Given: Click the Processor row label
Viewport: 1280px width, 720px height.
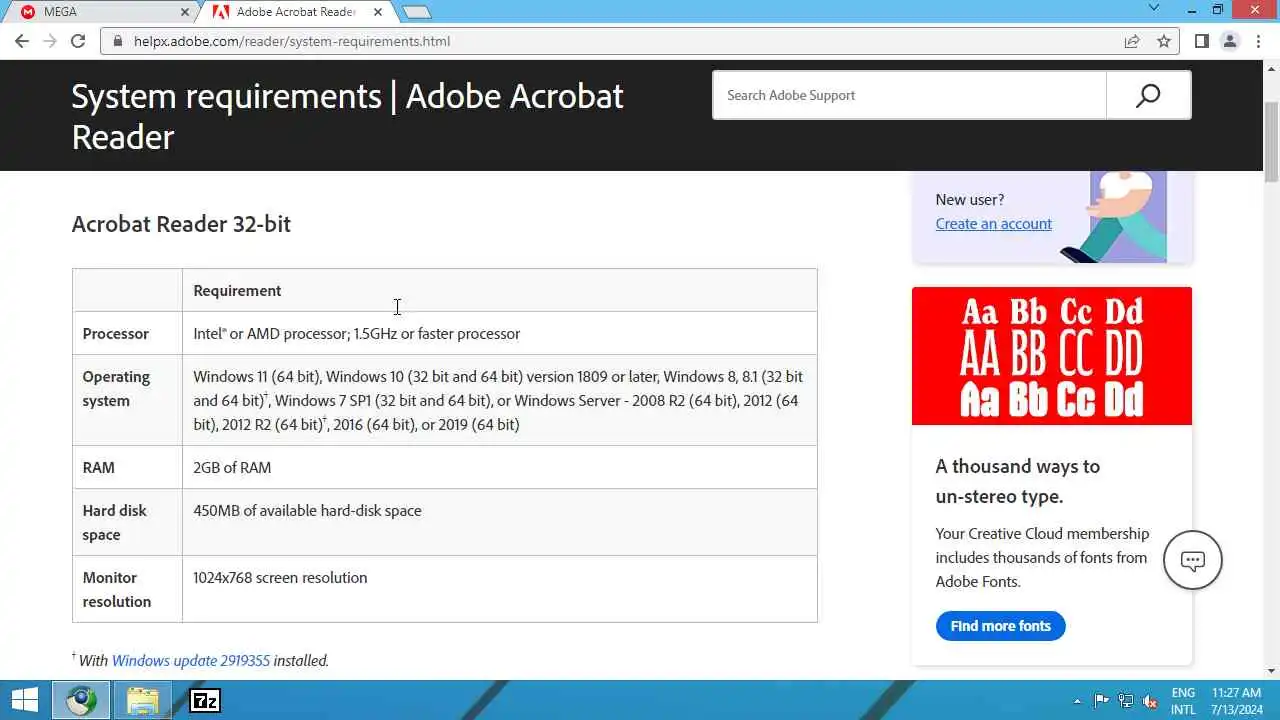Looking at the screenshot, I should [116, 333].
